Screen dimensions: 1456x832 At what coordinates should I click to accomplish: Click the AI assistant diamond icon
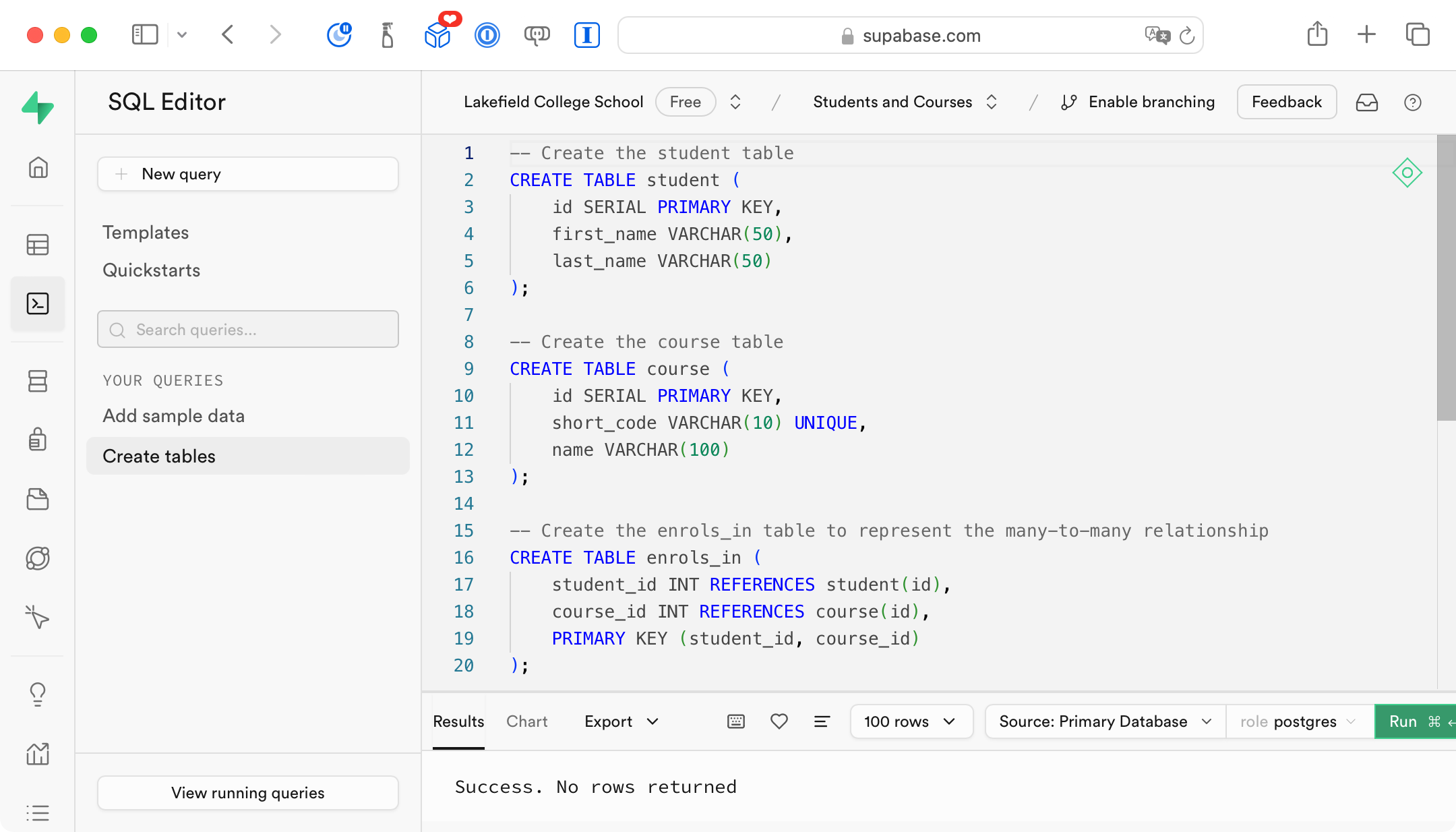[1407, 173]
